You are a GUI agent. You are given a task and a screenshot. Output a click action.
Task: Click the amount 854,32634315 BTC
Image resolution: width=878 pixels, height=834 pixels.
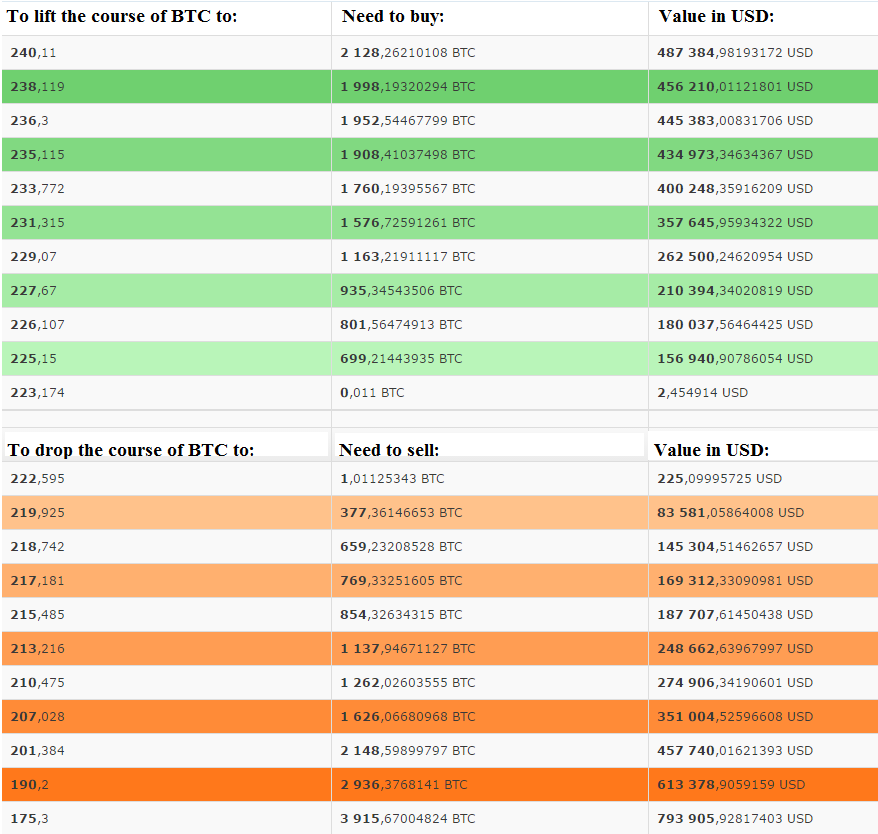point(401,615)
